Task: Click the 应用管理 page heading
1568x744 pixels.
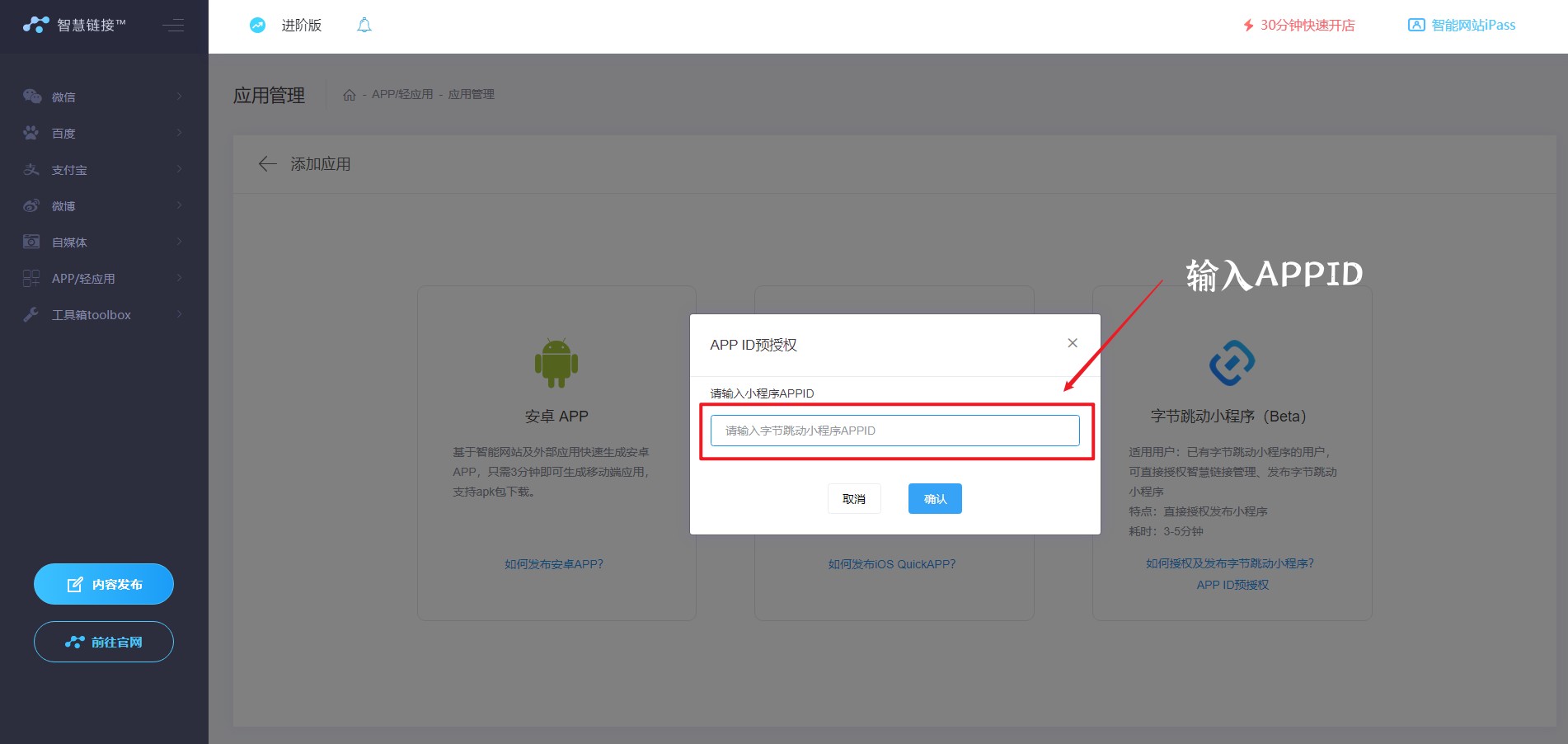Action: [269, 96]
